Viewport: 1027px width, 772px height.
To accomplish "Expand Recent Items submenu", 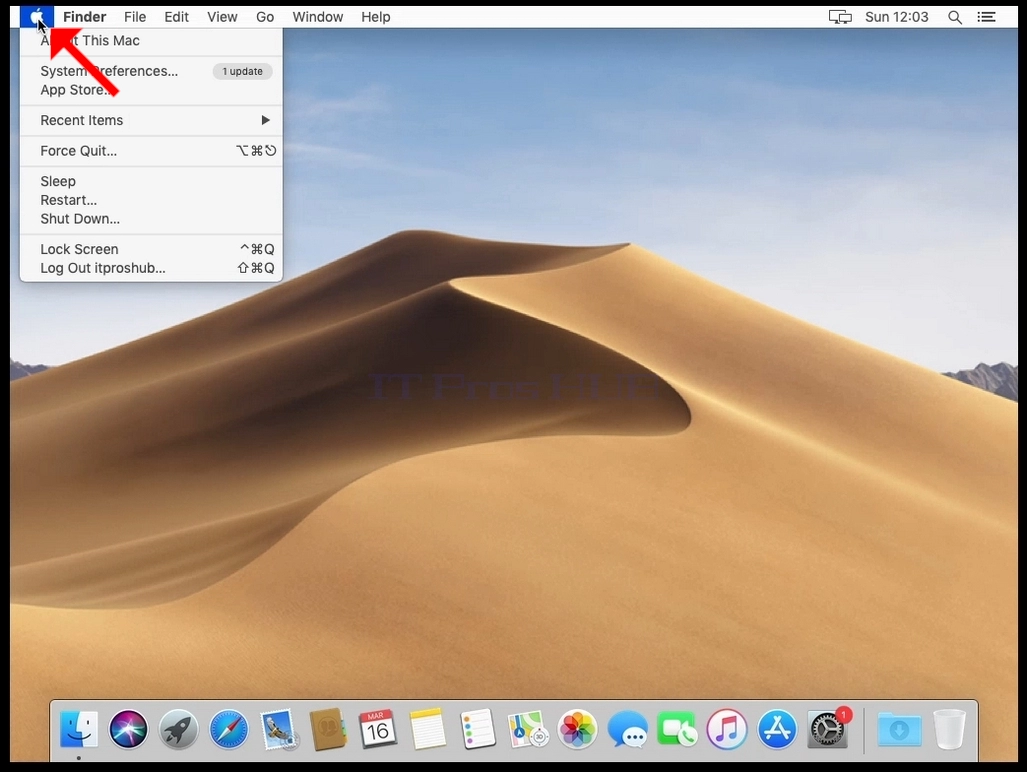I will point(151,120).
